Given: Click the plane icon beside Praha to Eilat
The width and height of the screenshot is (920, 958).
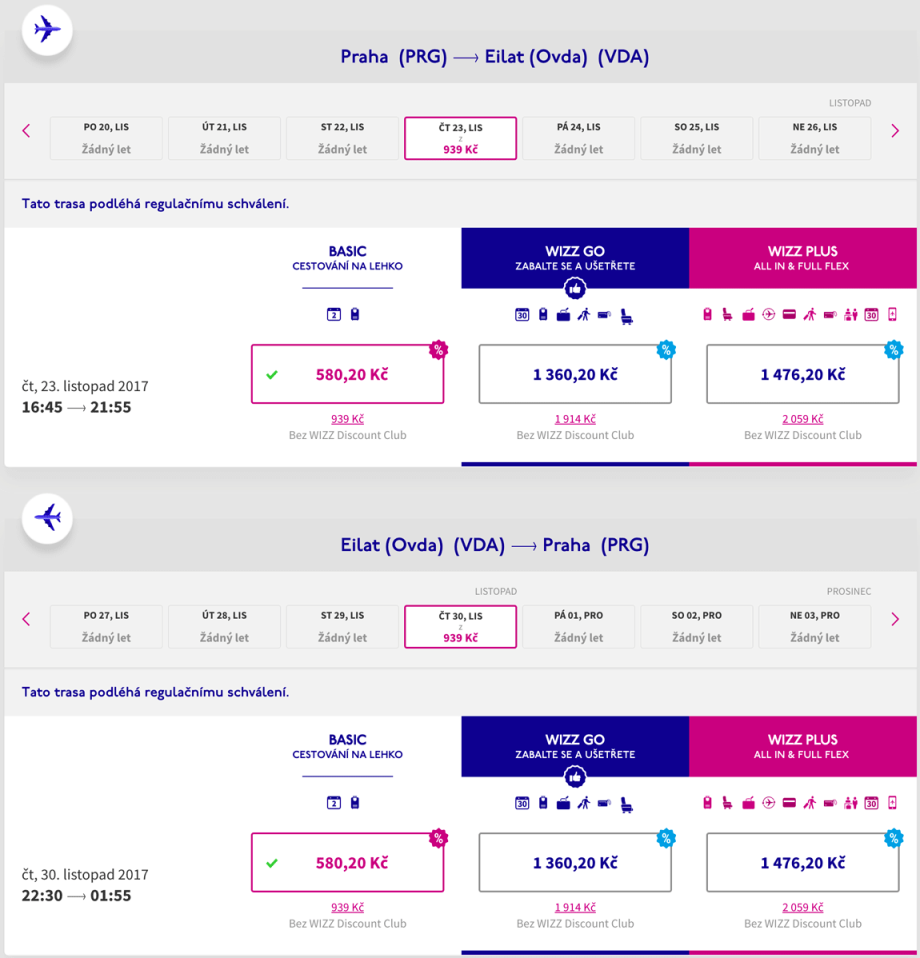Looking at the screenshot, I should pyautogui.click(x=47, y=30).
